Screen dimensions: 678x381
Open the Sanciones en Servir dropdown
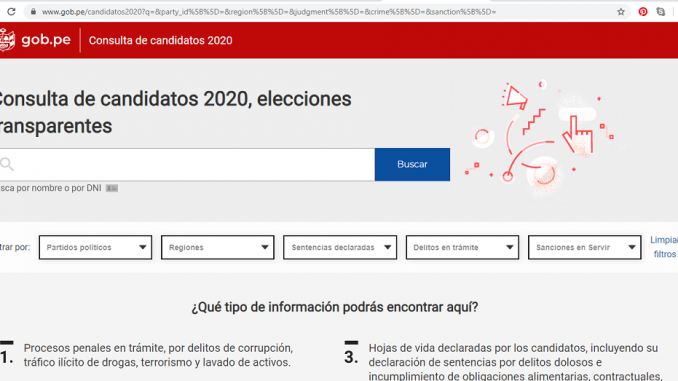(585, 247)
